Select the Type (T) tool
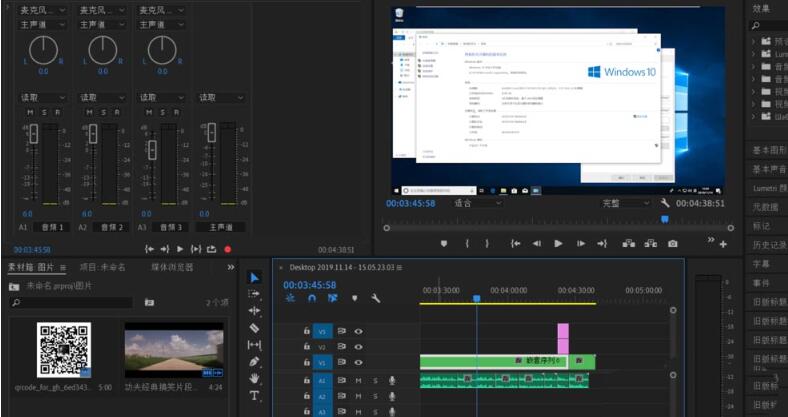 coord(254,395)
